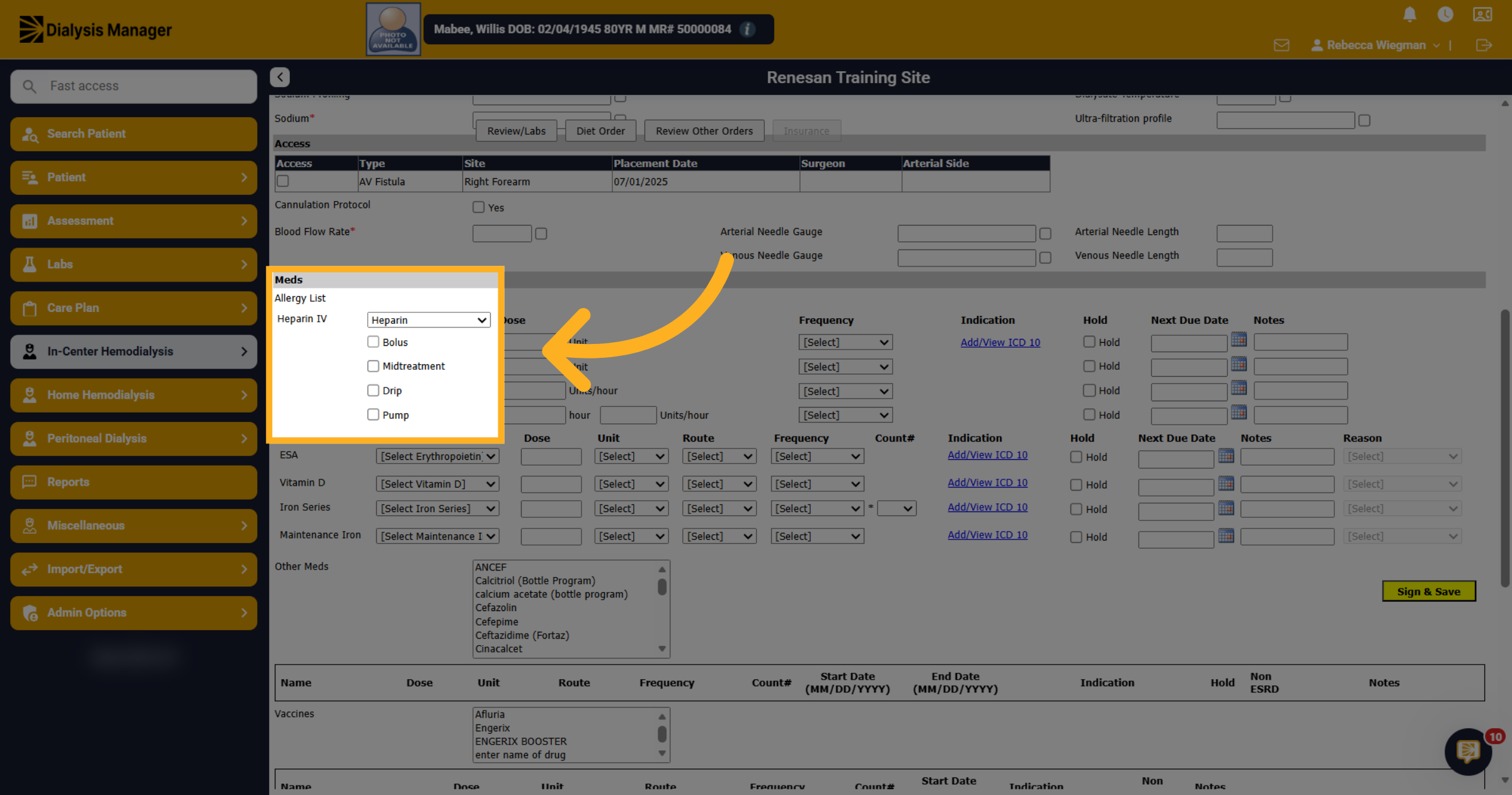Check the Bolus checkbox
The height and width of the screenshot is (795, 1512).
point(373,341)
